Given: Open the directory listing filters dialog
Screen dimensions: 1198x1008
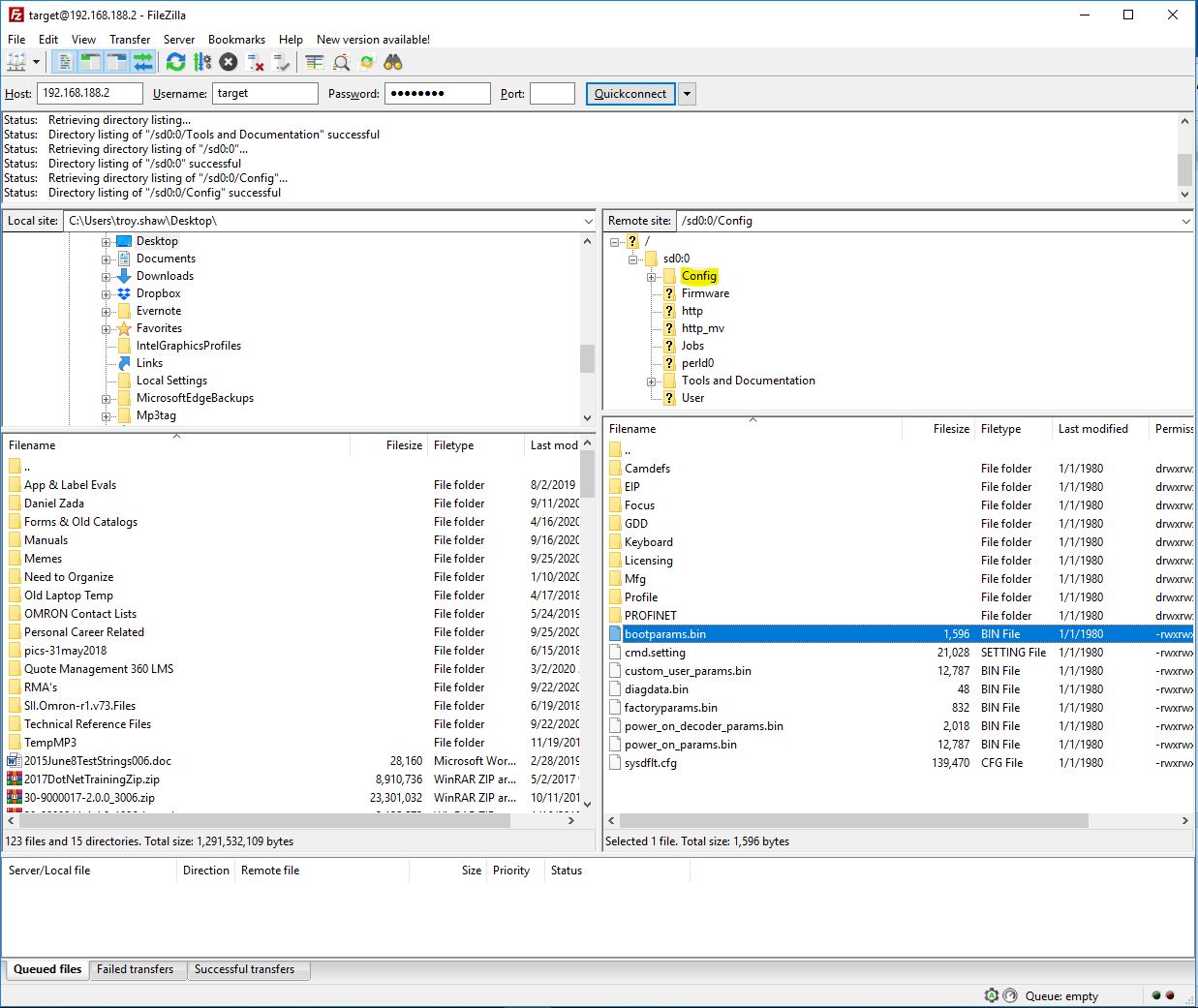Looking at the screenshot, I should (315, 62).
